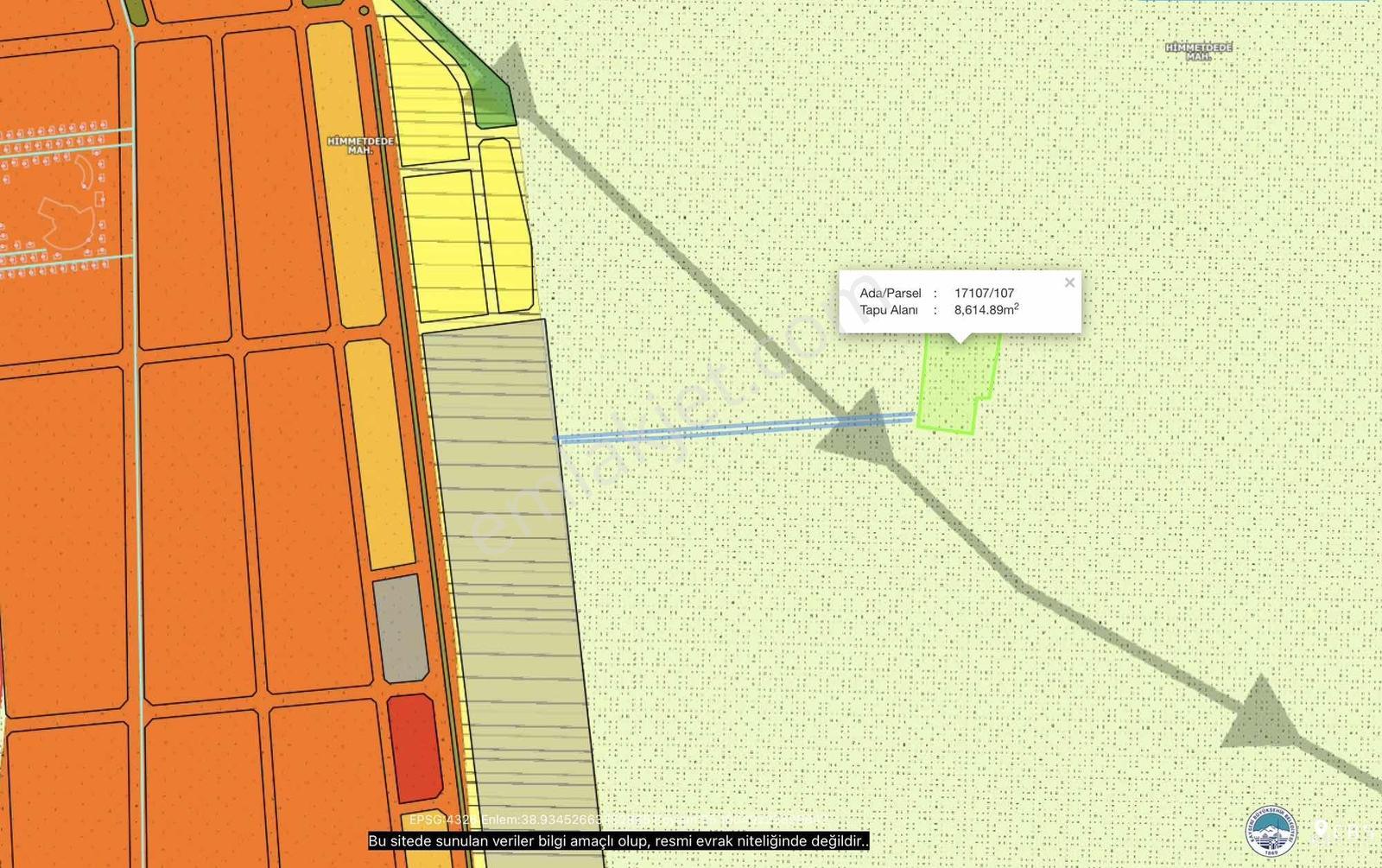
Task: Click HİMMETDEDE MAH. label near yellow parcels
Action: 360,145
